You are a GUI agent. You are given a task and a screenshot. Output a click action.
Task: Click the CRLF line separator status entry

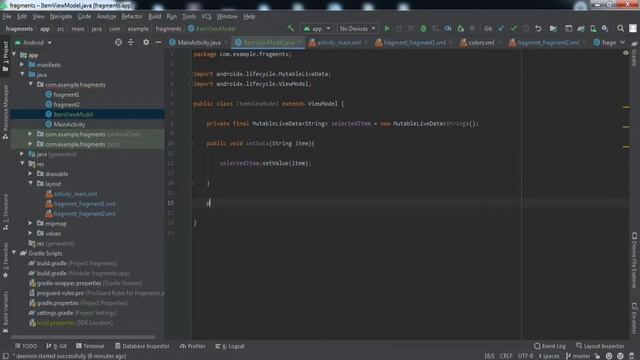[x=506, y=356]
